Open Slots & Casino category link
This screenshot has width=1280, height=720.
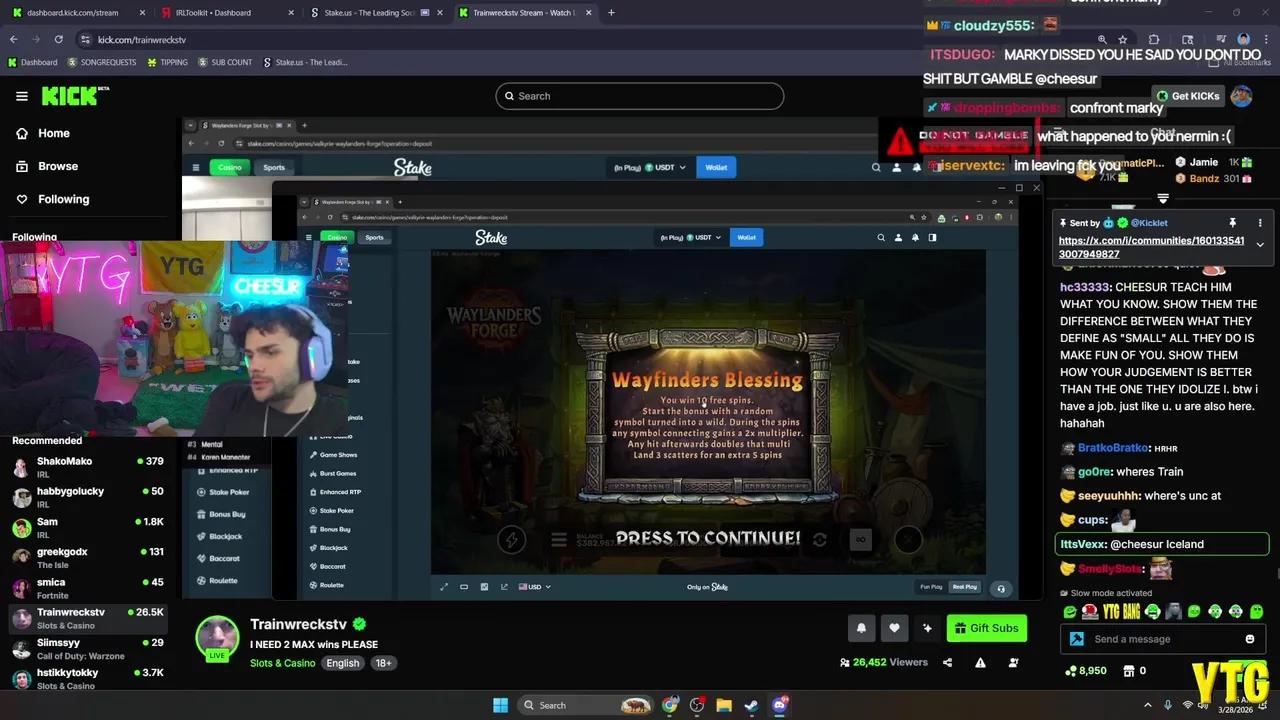click(x=282, y=663)
